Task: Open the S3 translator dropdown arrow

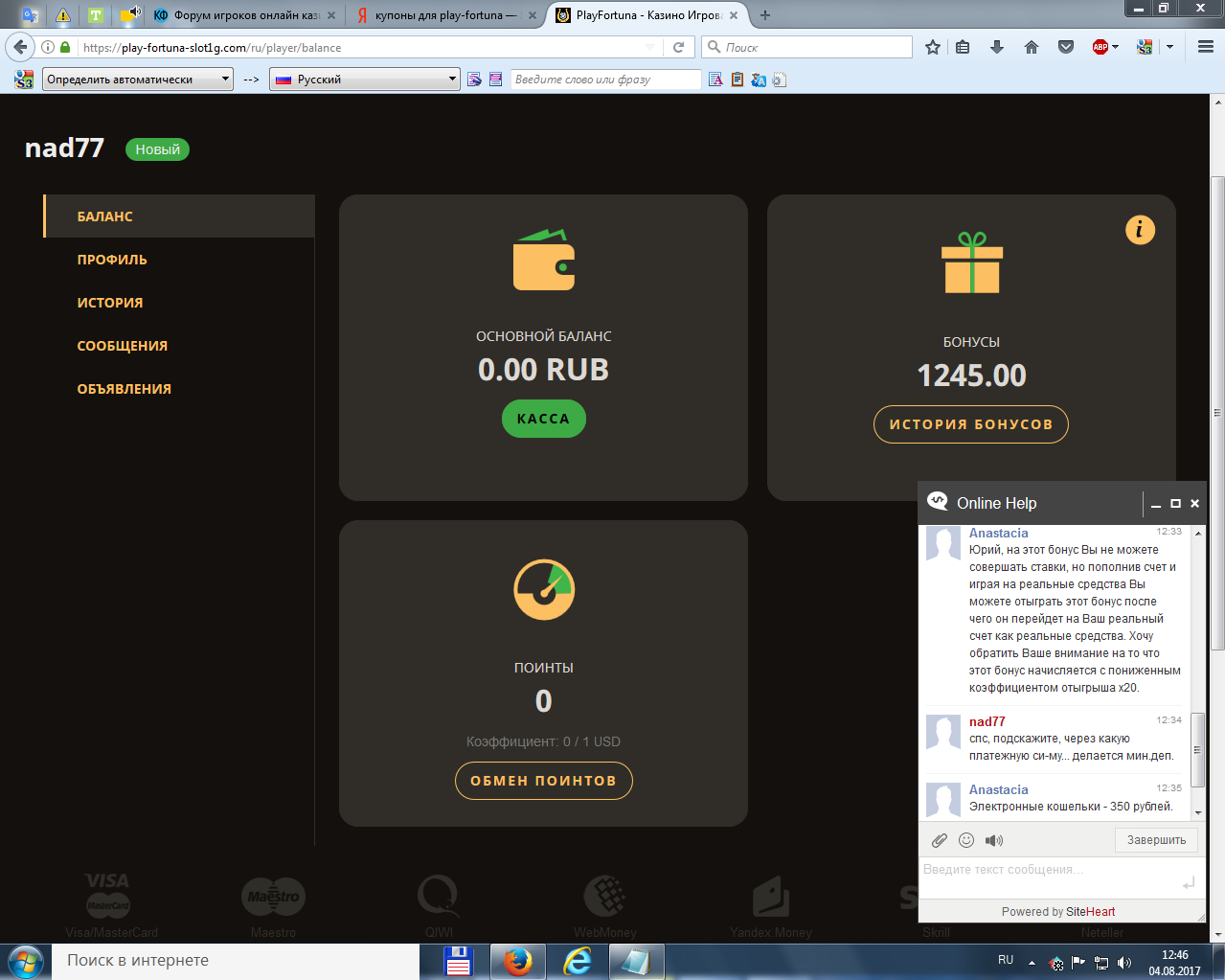Action: (x=1169, y=47)
